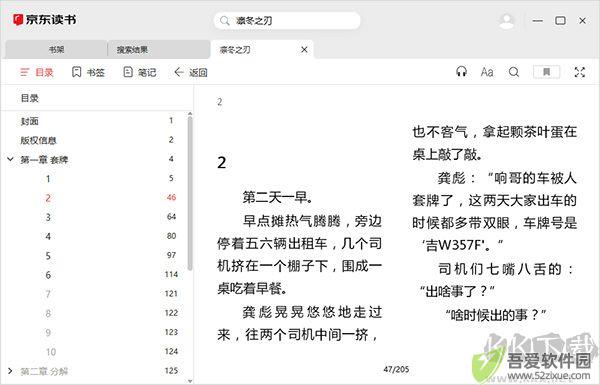Click the 第一章 套牌 chapter title
Screen dimensions: 600x385
click(44, 160)
